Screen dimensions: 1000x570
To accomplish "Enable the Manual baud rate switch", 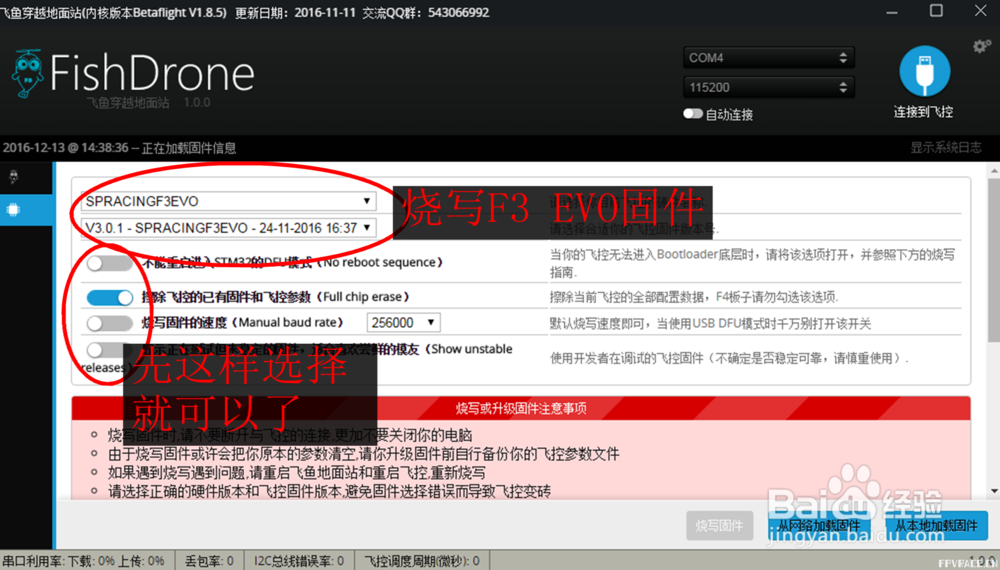I will click(110, 323).
